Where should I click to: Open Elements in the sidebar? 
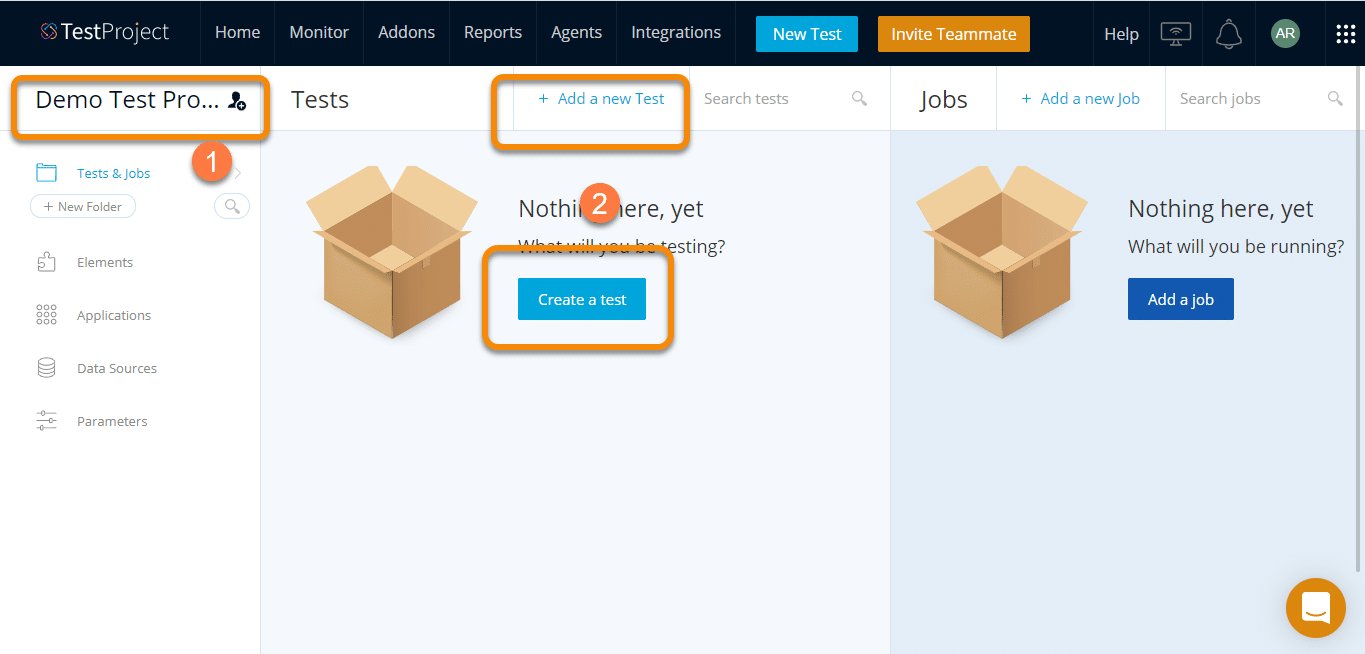pos(104,262)
